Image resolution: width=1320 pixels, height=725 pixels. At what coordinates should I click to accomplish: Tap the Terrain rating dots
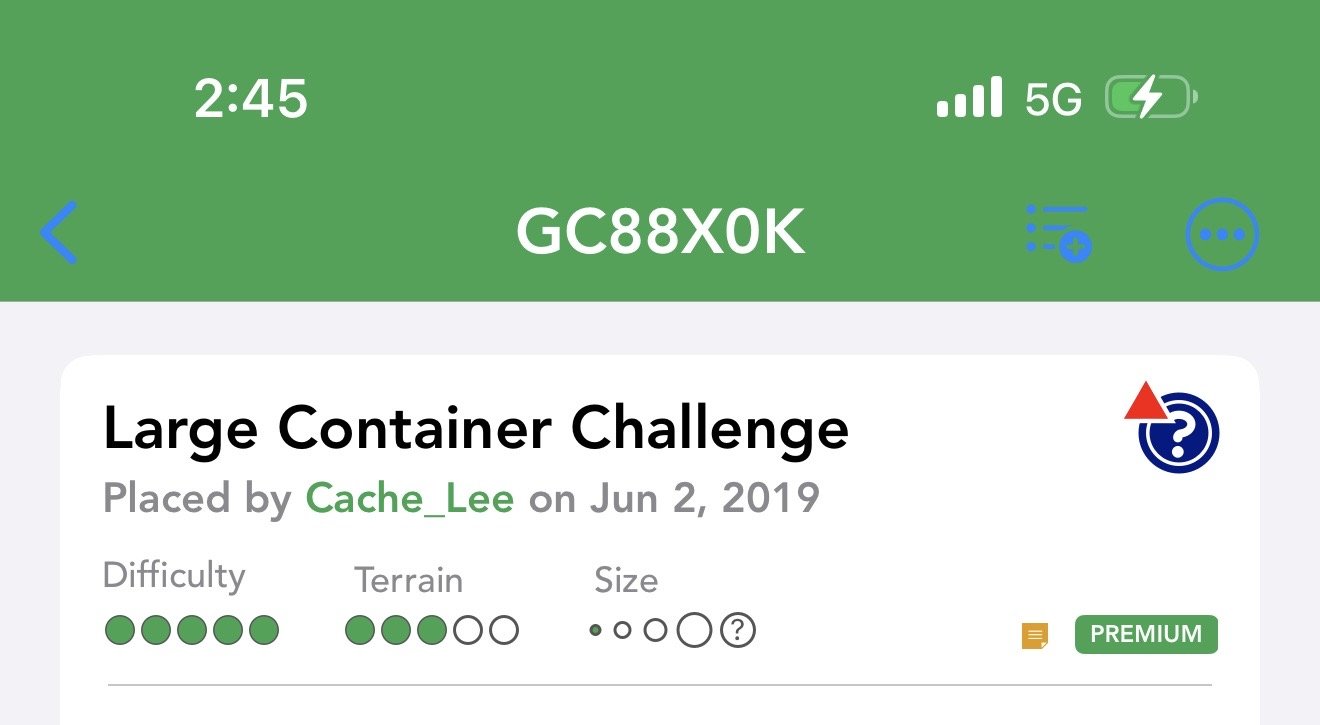coord(432,630)
